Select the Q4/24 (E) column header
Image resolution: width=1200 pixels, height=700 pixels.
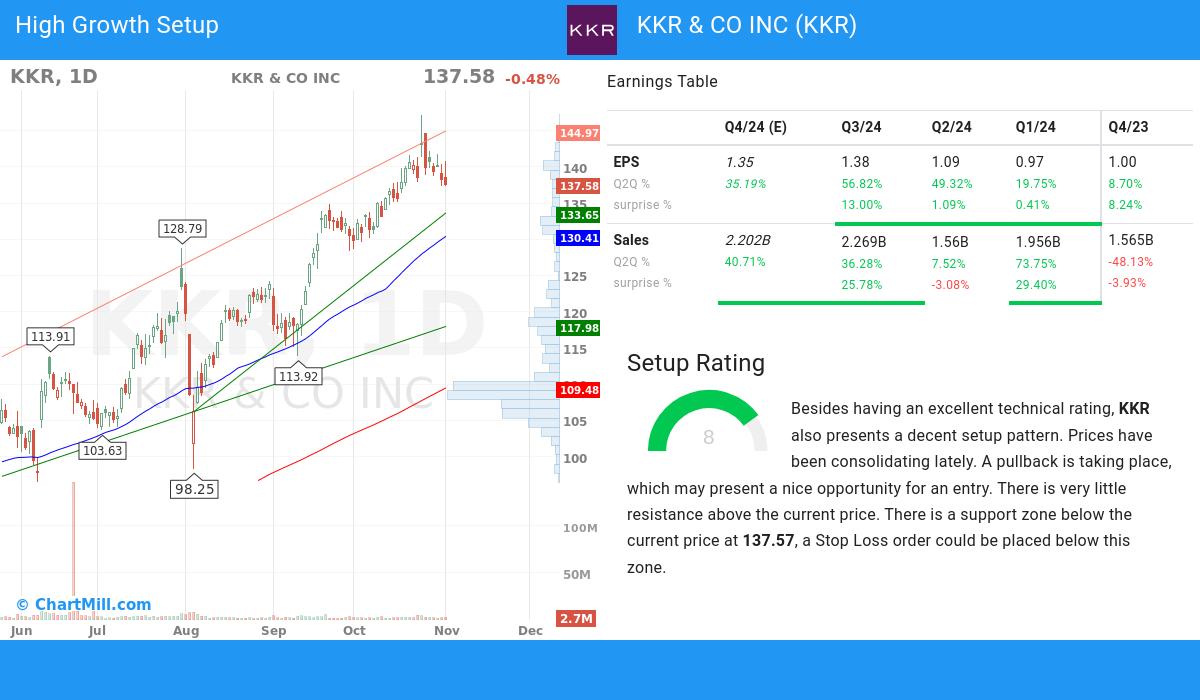tap(755, 127)
